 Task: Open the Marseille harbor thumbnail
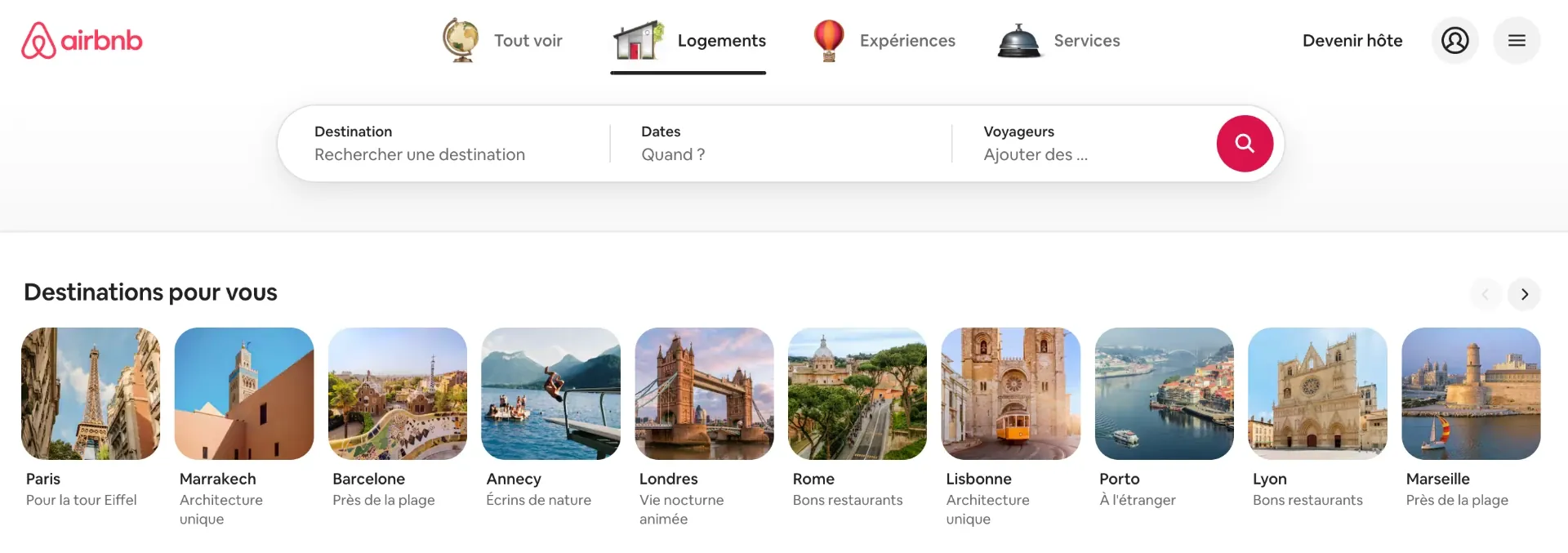[1471, 394]
